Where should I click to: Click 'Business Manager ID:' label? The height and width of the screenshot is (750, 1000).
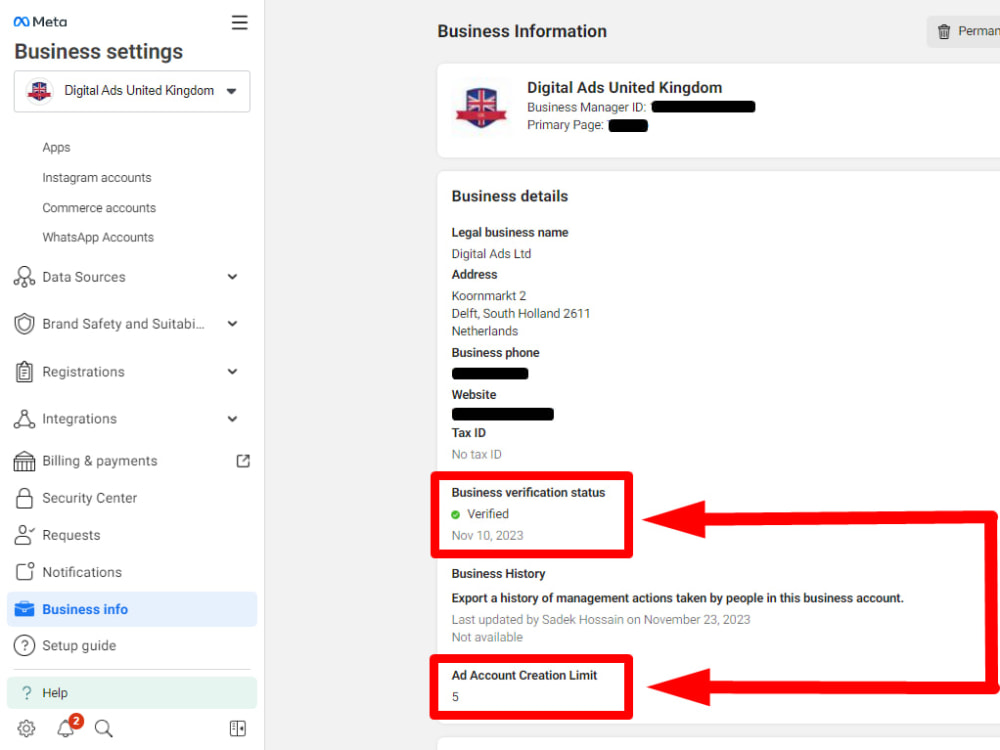(x=586, y=107)
